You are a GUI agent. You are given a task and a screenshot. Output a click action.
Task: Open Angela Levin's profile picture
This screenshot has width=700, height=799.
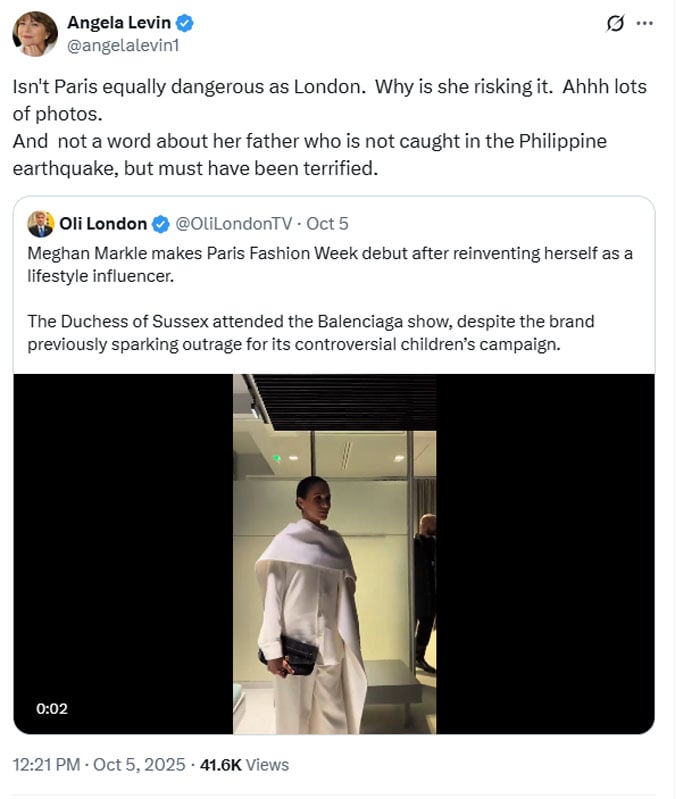click(x=34, y=34)
